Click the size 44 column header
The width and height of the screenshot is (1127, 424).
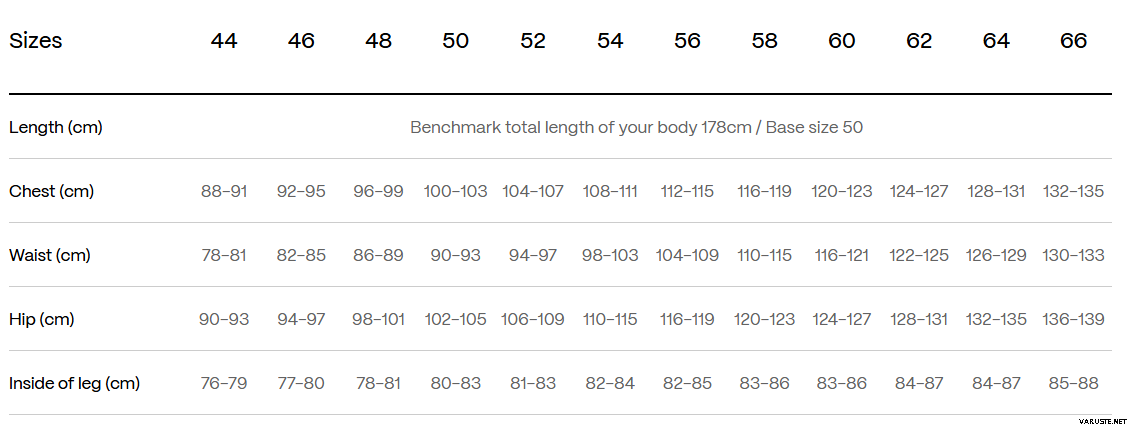coord(224,41)
